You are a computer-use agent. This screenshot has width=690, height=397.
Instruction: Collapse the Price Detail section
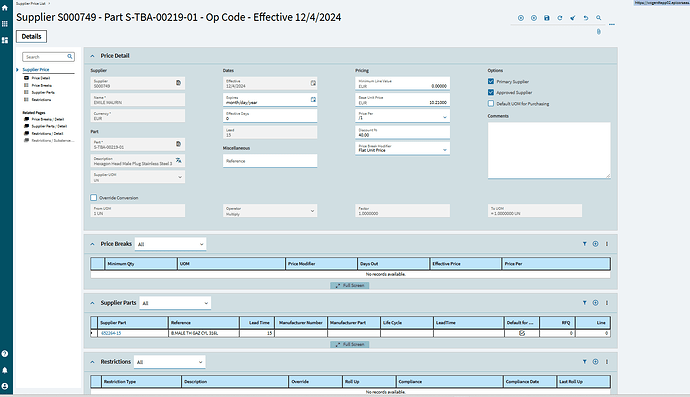92,56
